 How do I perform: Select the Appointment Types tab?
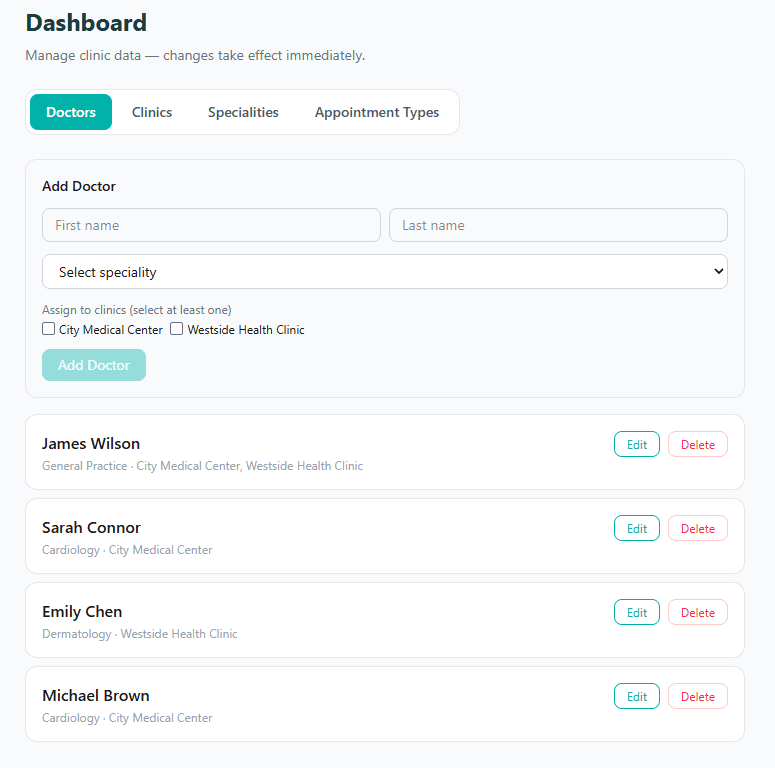377,112
